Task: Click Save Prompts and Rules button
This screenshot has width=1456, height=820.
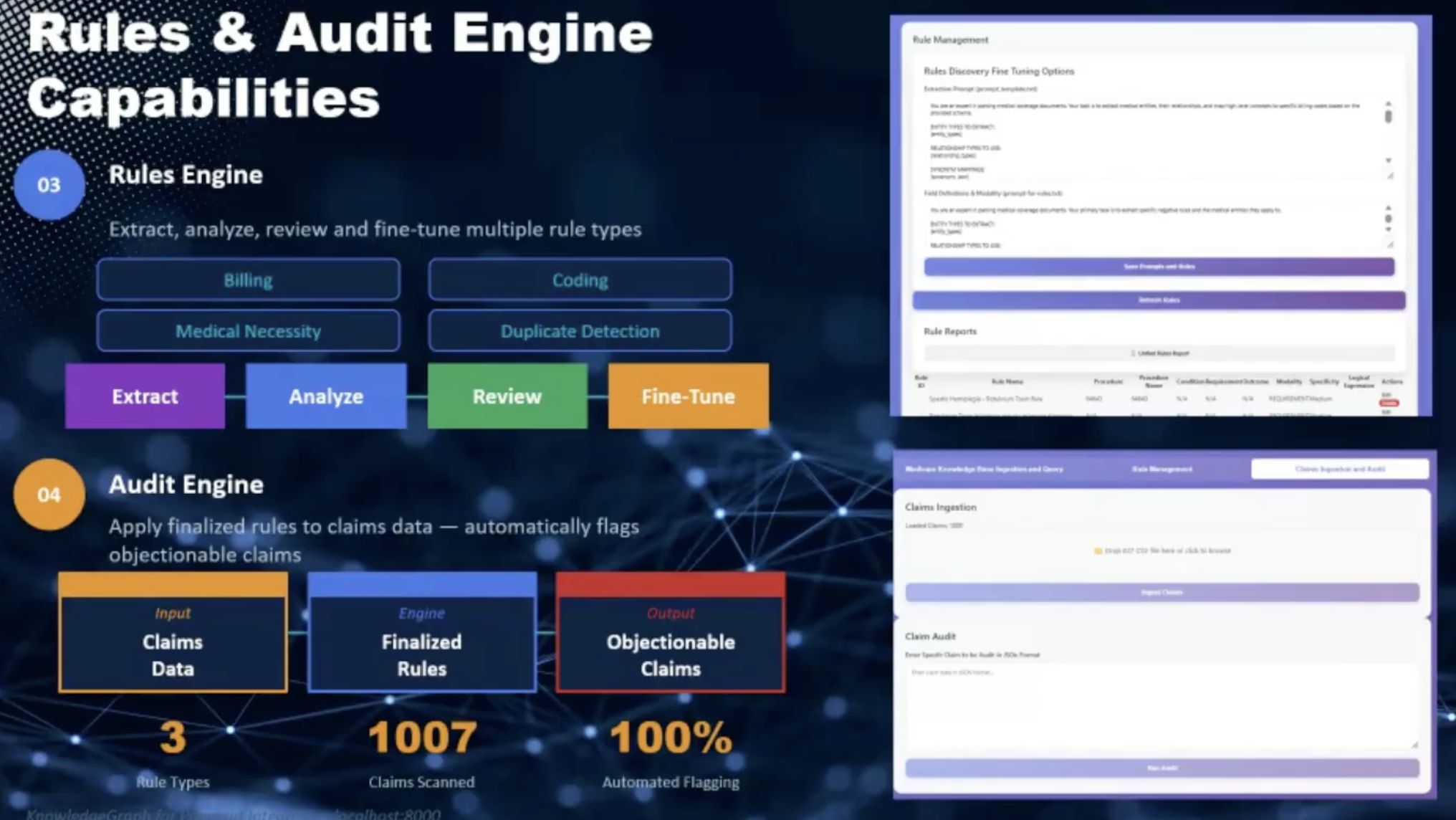Action: click(1159, 267)
